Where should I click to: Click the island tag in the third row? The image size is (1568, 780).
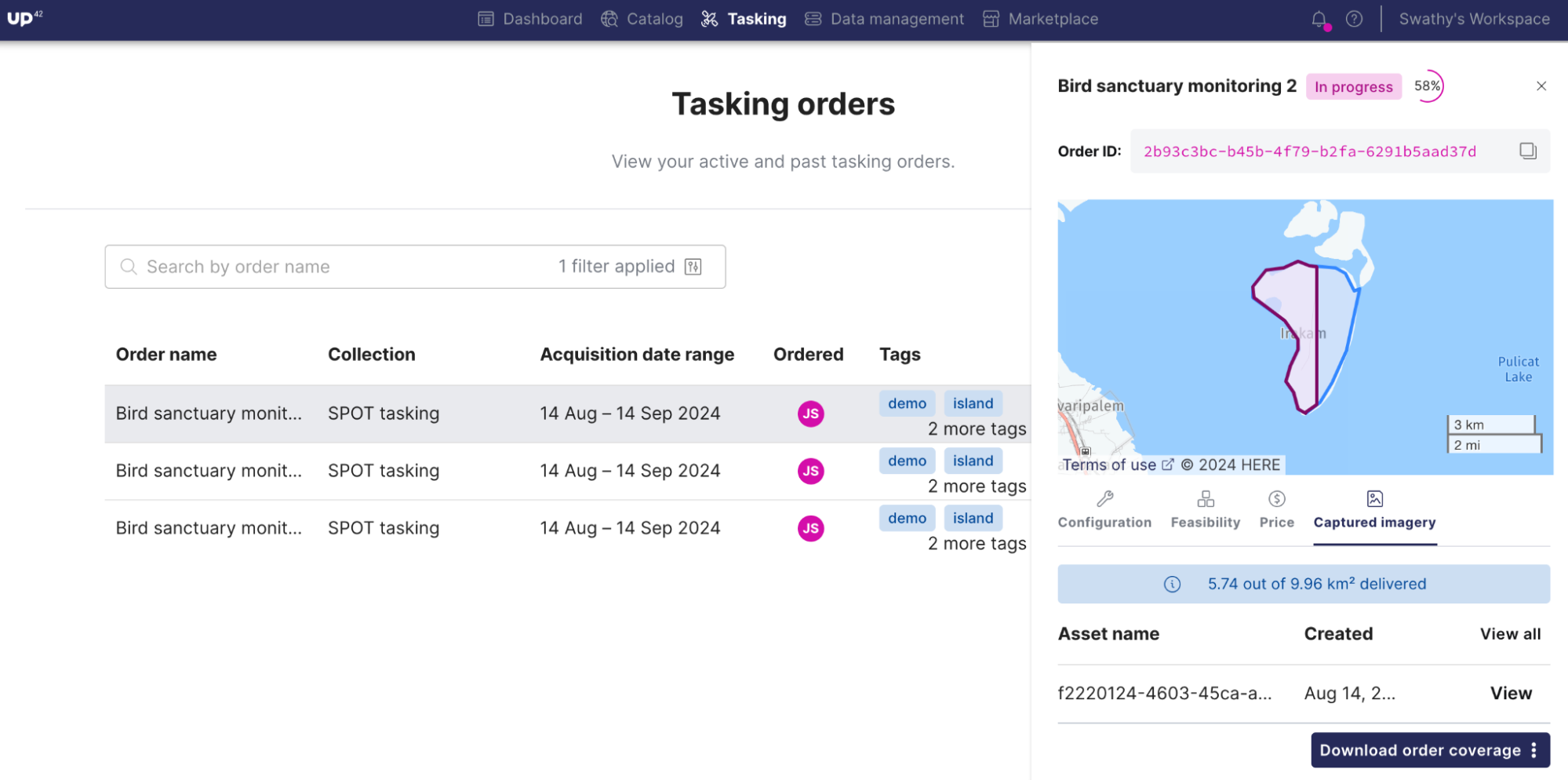click(973, 518)
